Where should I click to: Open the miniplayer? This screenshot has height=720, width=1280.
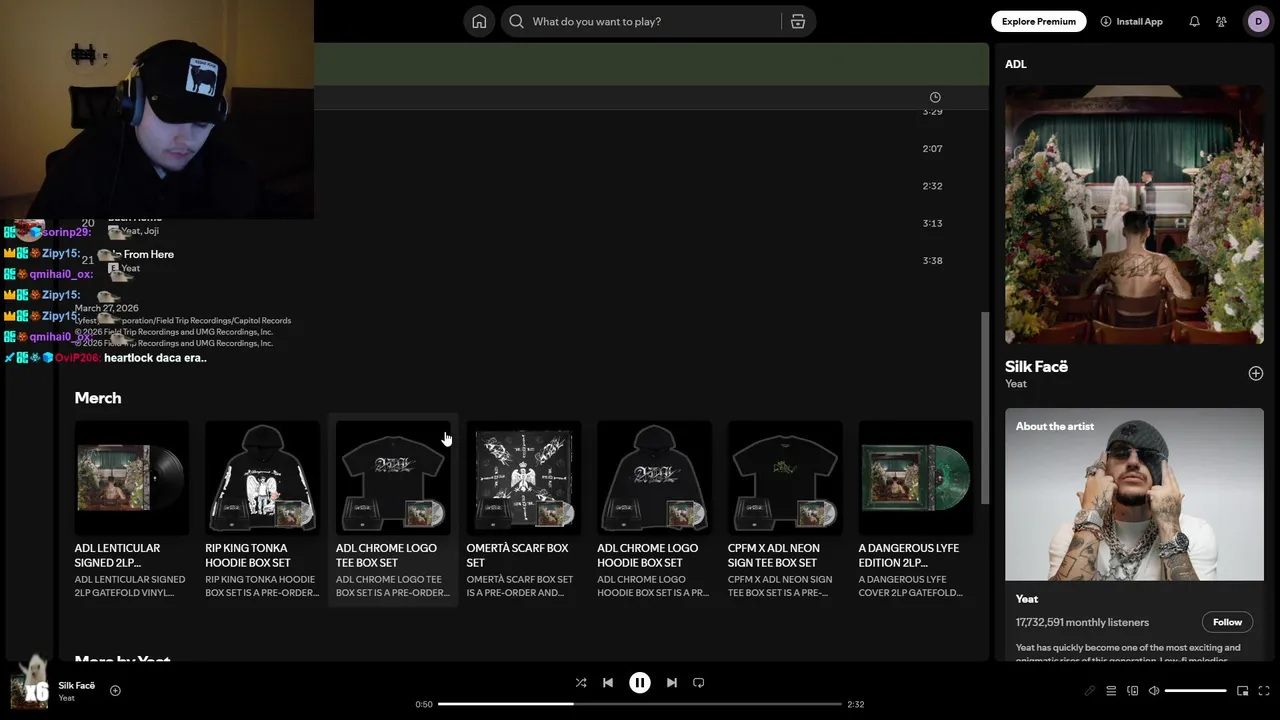[x=1243, y=691]
